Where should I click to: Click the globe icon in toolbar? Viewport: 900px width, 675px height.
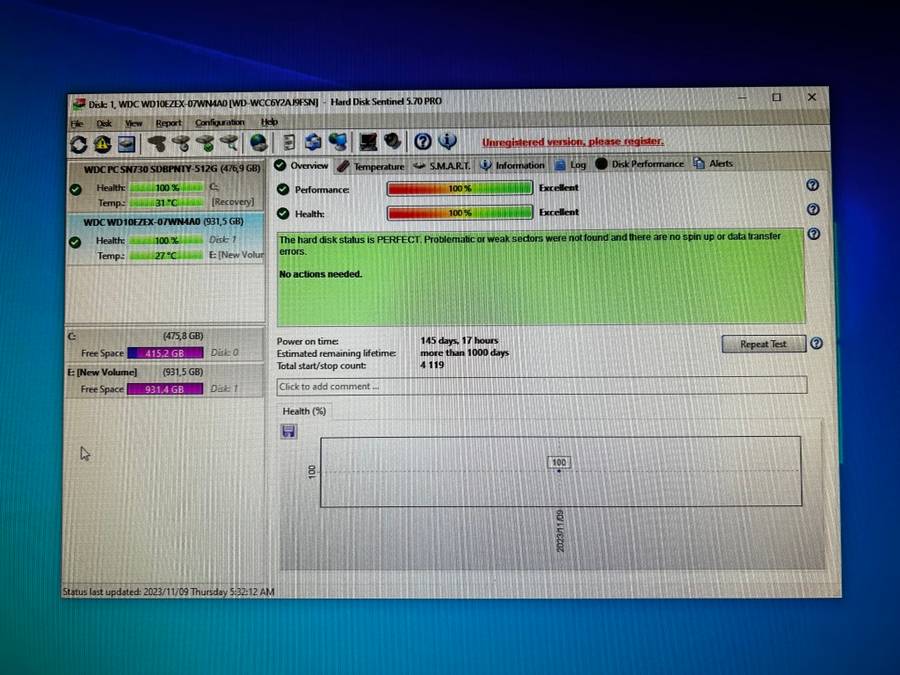[258, 143]
